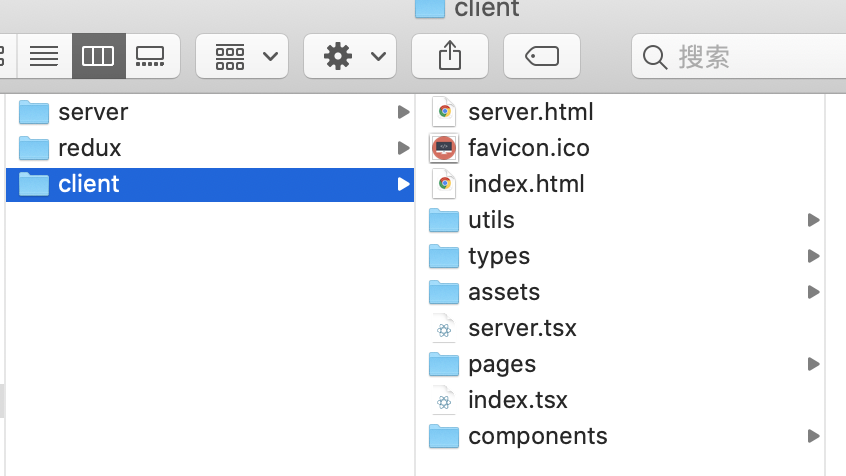The image size is (846, 476).
Task: Click the search field
Action: click(x=740, y=56)
